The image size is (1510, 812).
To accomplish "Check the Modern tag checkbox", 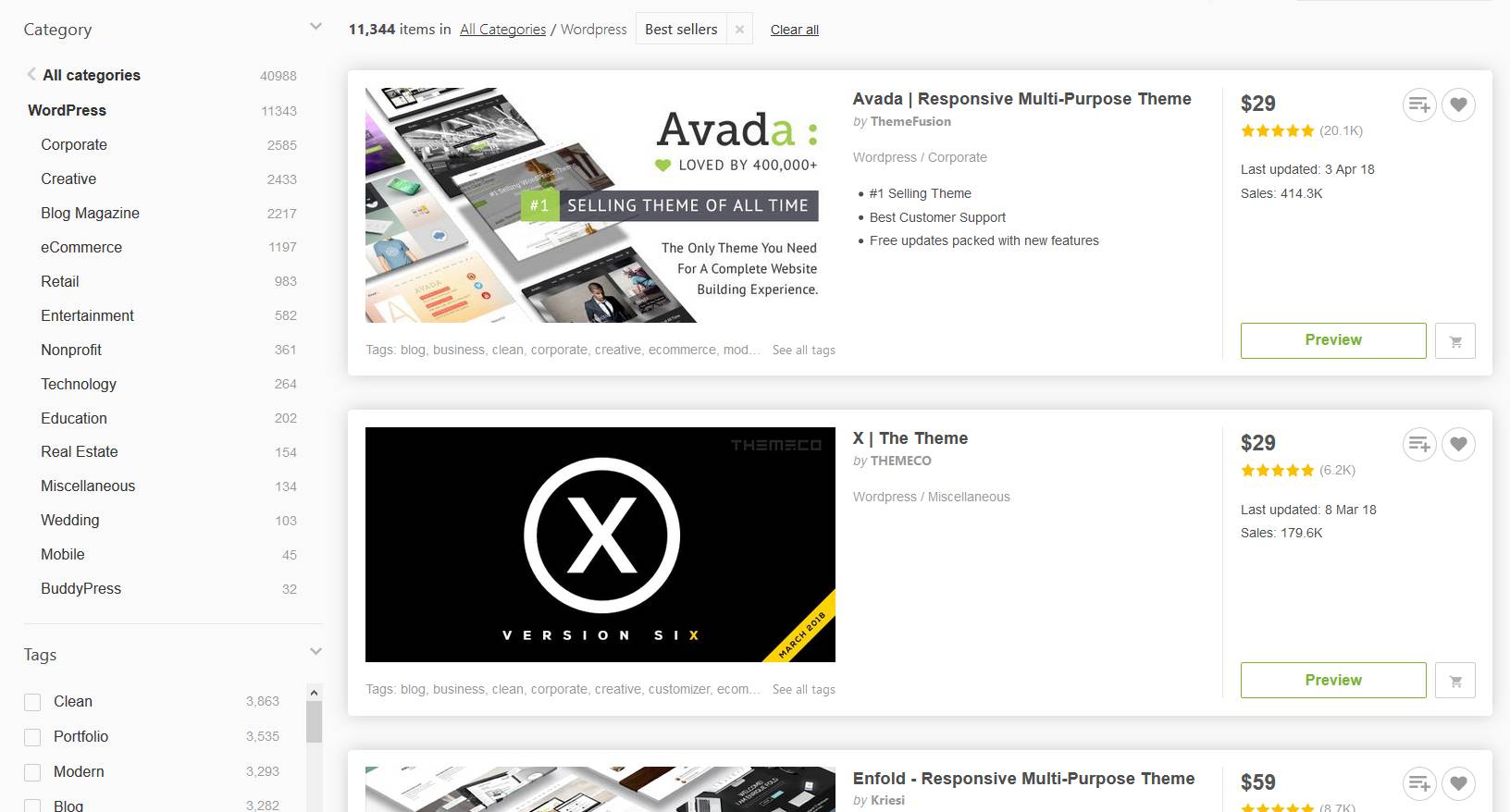I will point(32,772).
